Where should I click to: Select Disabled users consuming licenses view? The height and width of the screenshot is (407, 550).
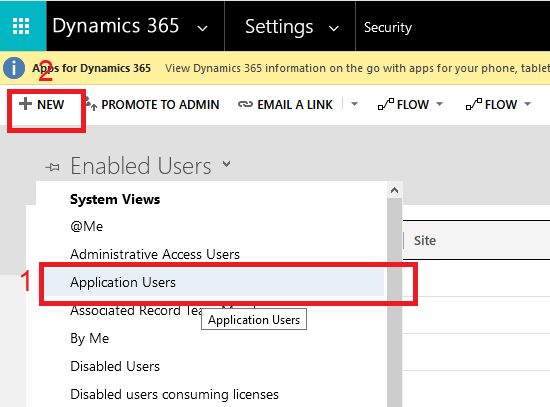pyautogui.click(x=174, y=395)
